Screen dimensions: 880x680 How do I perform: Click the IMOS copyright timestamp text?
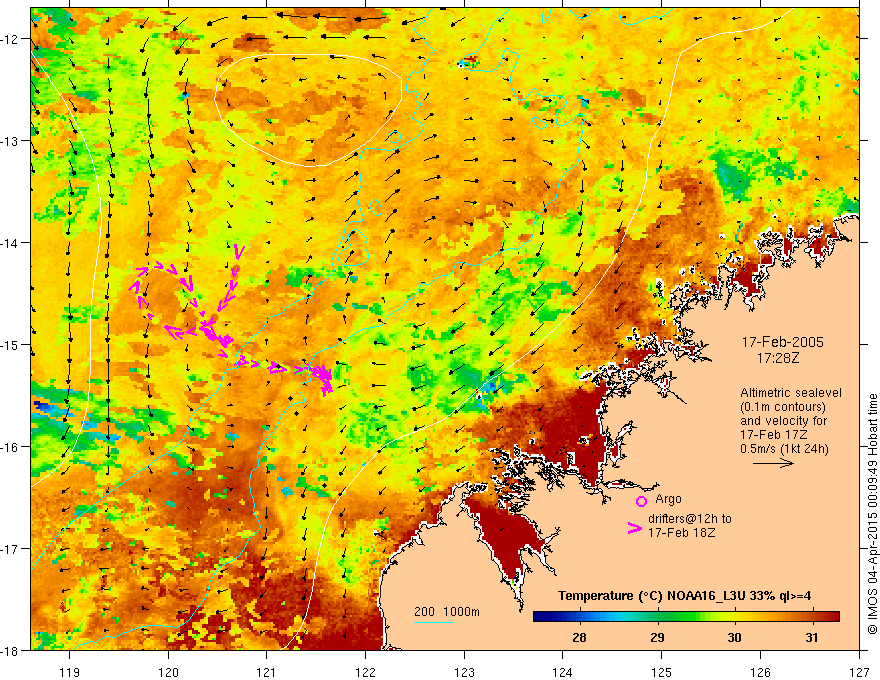[872, 514]
